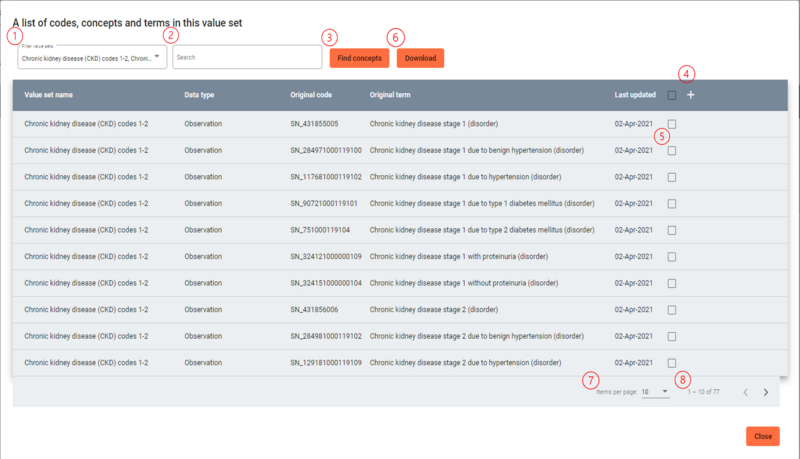Tick the checkbox for SN_129181000119109 row
Screen dimensions: 800x459
point(672,363)
